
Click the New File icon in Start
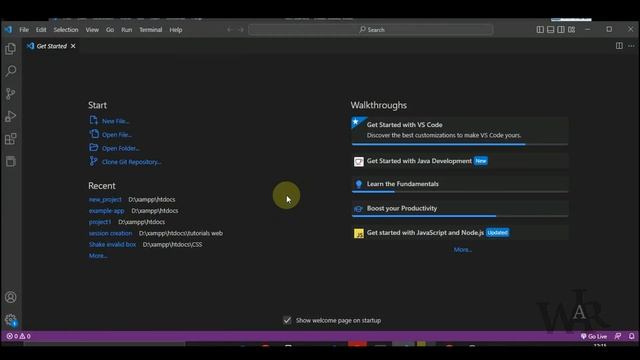click(x=93, y=120)
